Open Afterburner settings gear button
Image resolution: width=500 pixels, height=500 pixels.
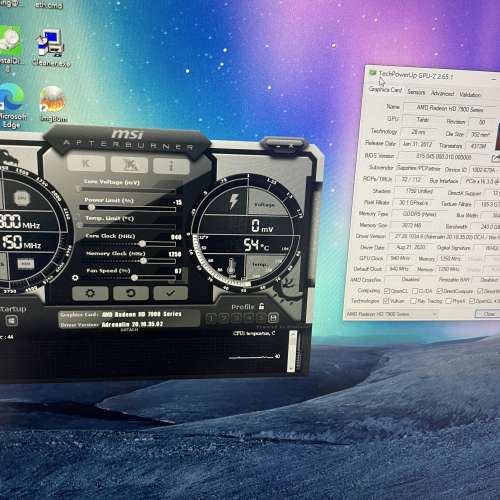[x=90, y=293]
